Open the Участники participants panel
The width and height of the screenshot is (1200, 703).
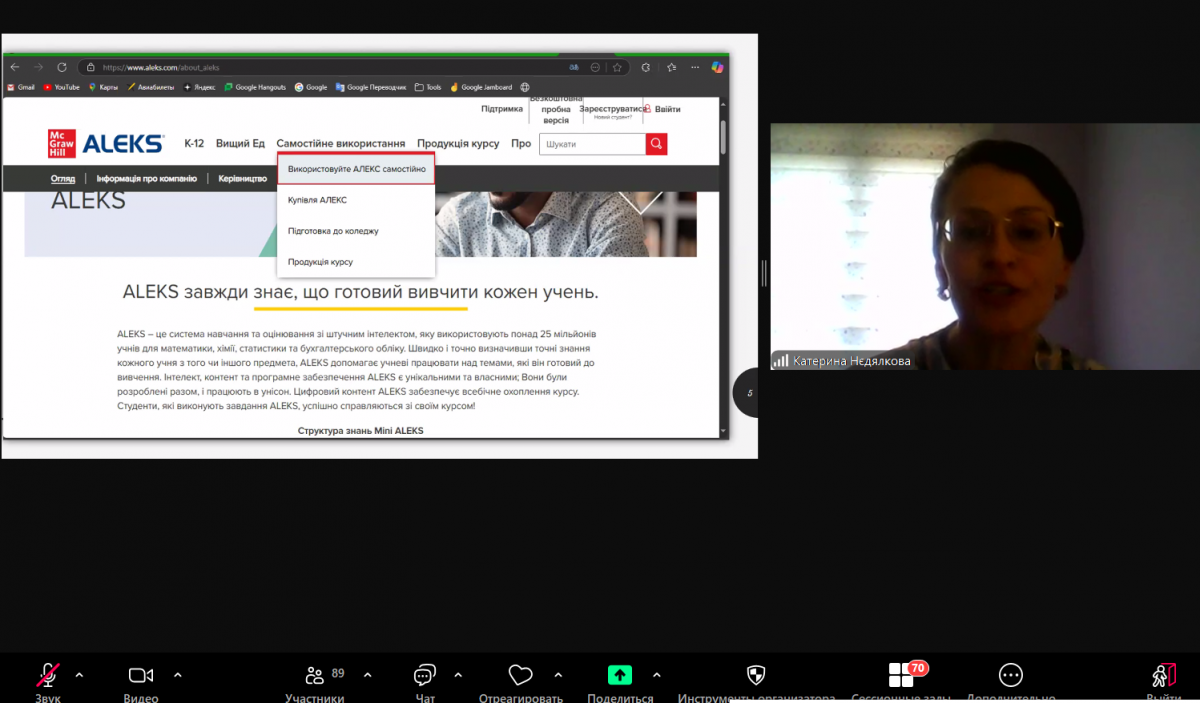pyautogui.click(x=315, y=675)
